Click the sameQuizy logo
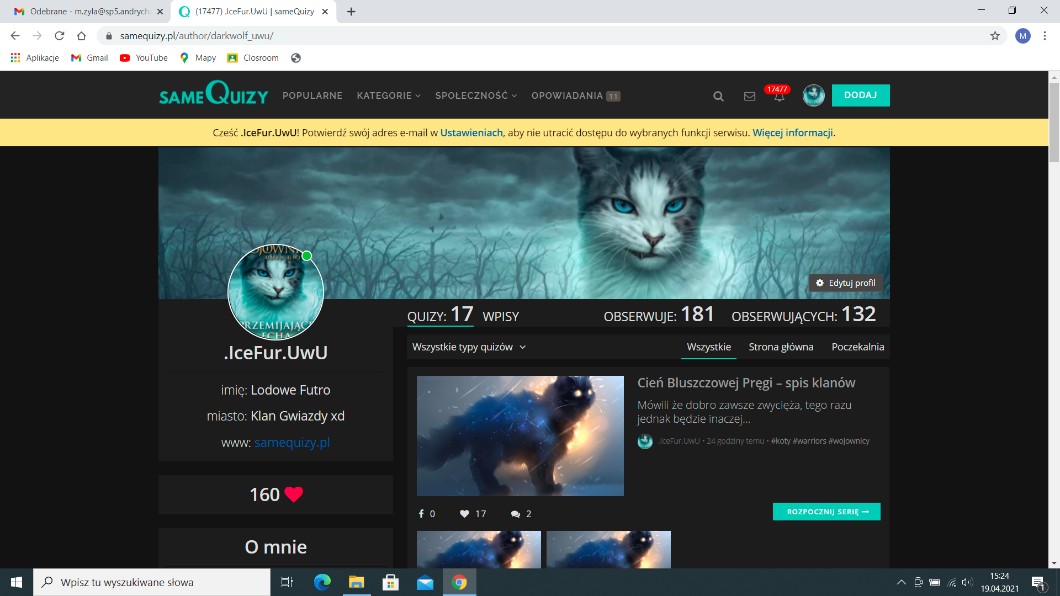The image size is (1060, 596). [213, 95]
